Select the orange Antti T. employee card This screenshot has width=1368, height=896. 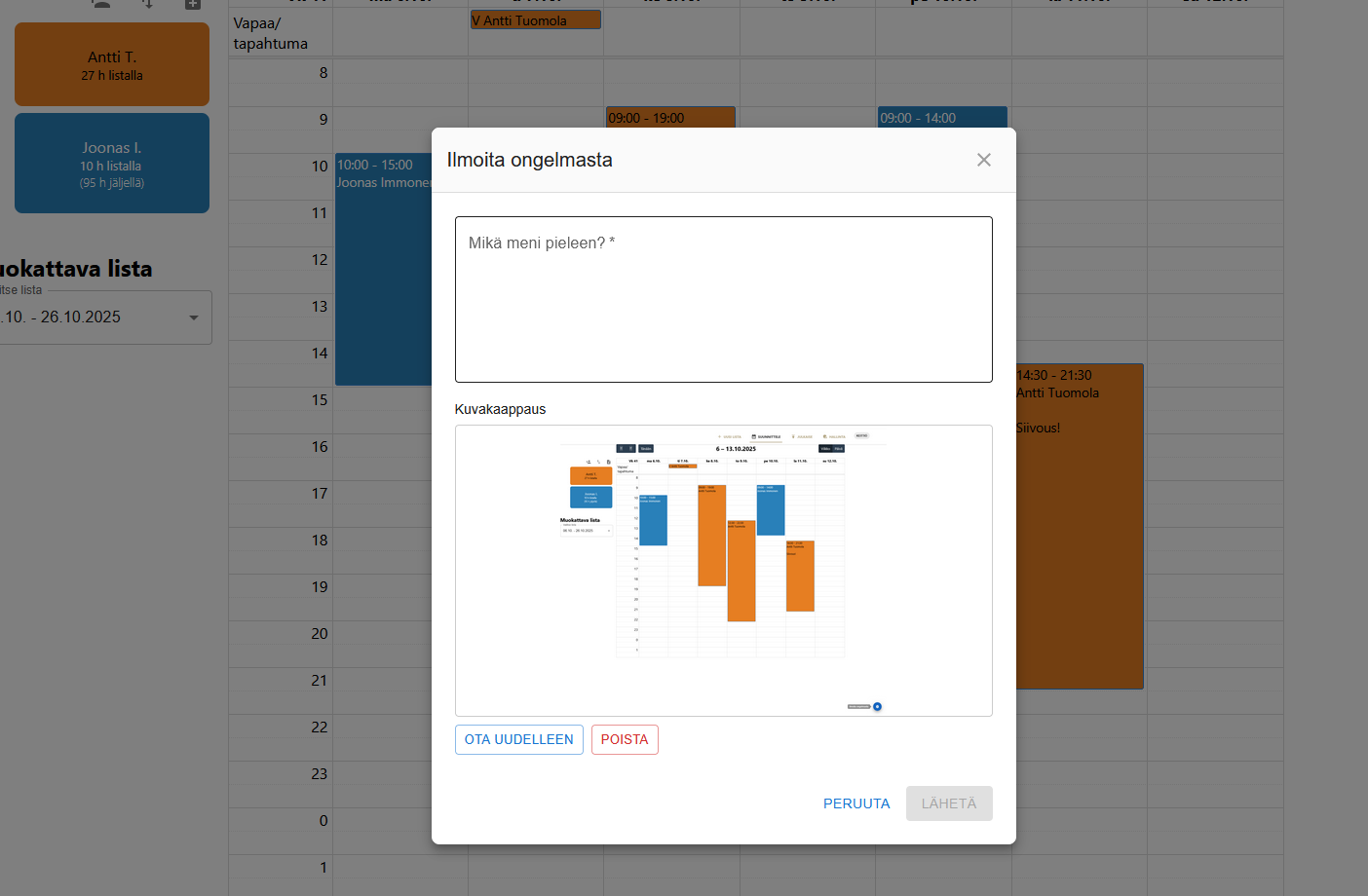[112, 64]
